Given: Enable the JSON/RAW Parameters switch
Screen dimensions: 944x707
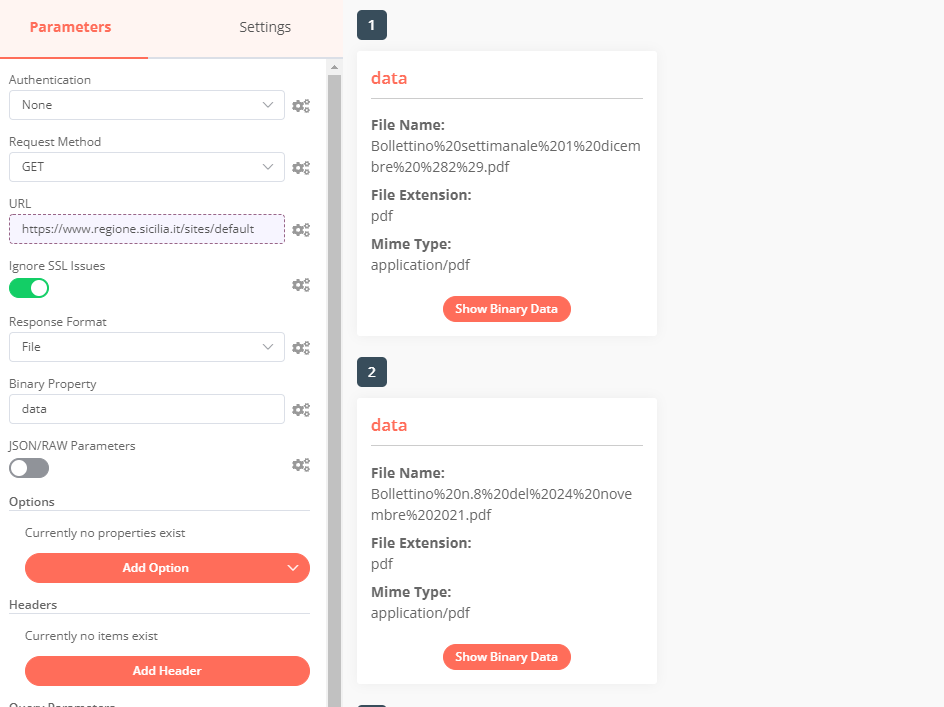Looking at the screenshot, I should click(29, 468).
